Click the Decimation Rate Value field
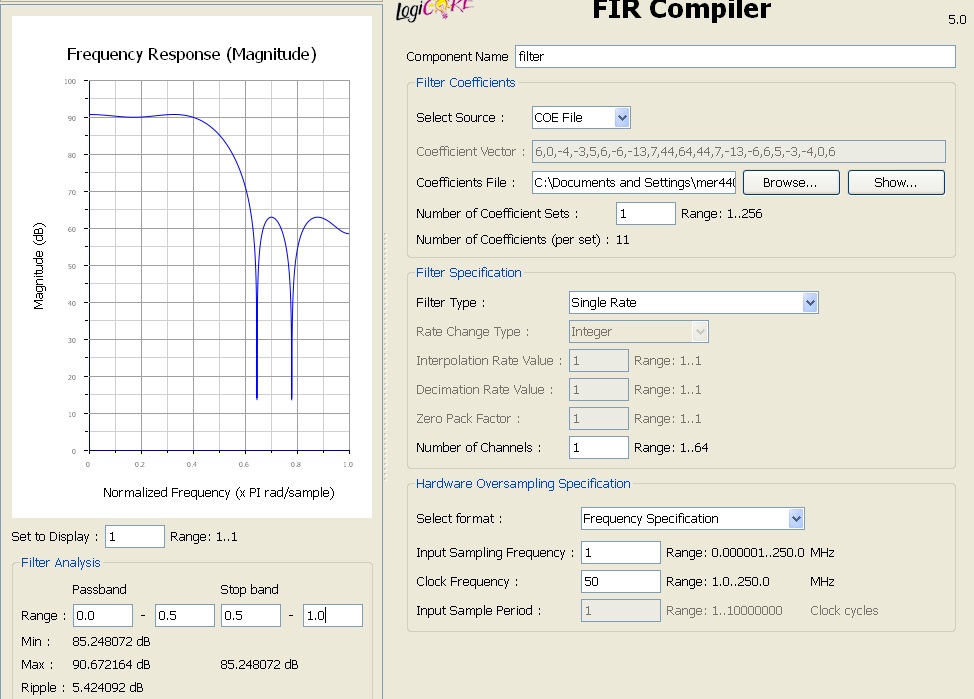Viewport: 974px width, 699px height. point(598,390)
